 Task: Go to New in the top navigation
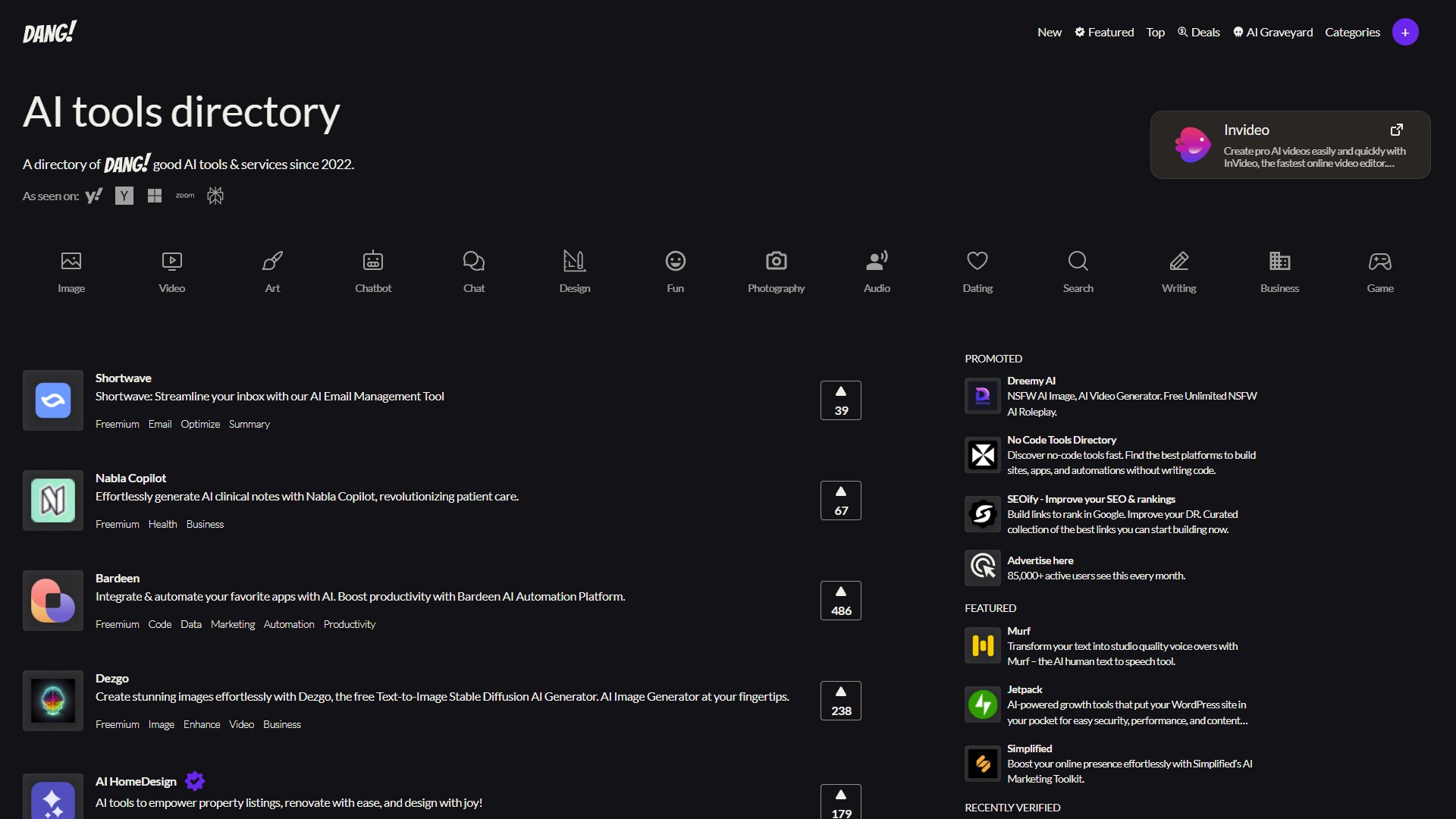[x=1050, y=32]
